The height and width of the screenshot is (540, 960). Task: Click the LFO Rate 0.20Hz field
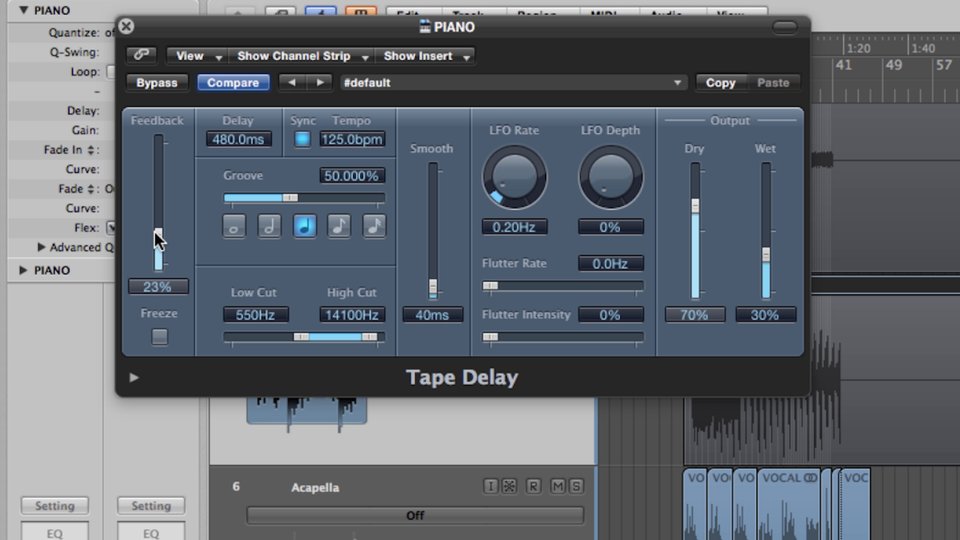[x=514, y=227]
